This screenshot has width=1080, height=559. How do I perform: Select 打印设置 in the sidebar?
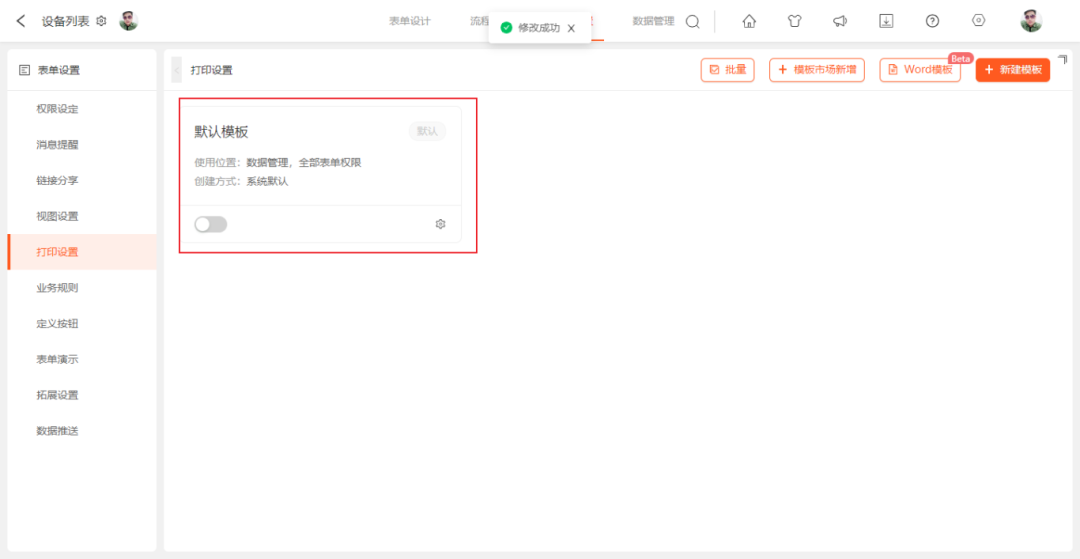click(x=82, y=252)
